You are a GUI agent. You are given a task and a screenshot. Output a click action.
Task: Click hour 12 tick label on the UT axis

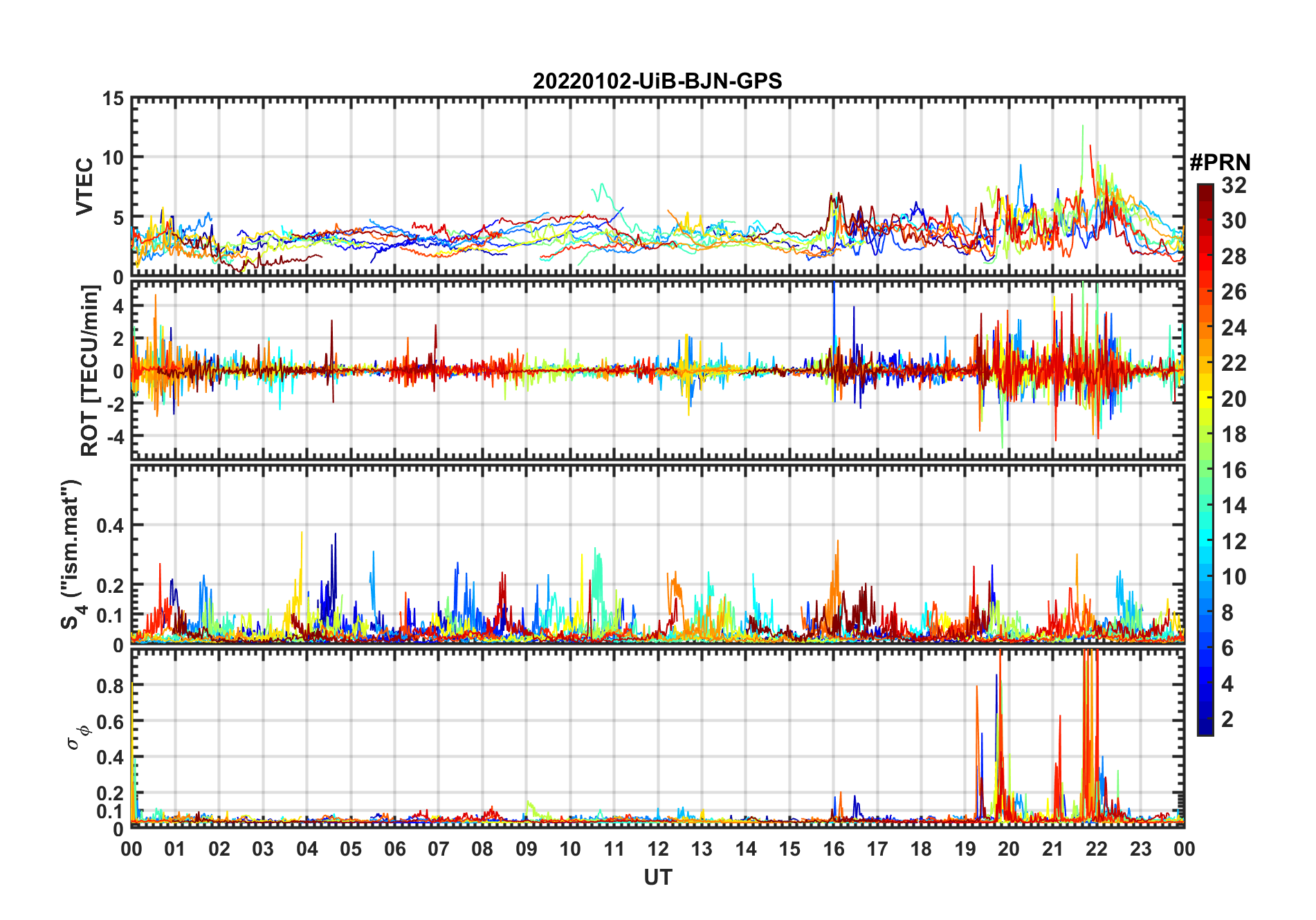(x=657, y=849)
